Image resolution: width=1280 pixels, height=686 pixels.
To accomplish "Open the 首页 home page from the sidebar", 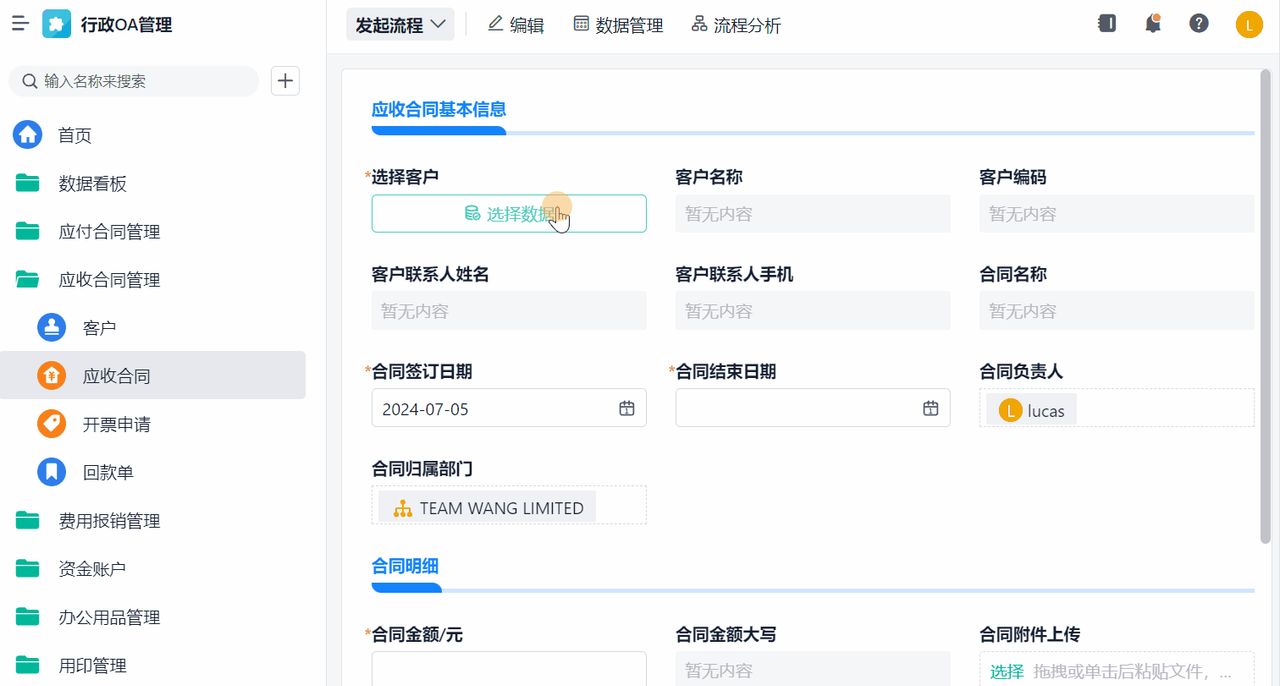I will (x=27, y=135).
